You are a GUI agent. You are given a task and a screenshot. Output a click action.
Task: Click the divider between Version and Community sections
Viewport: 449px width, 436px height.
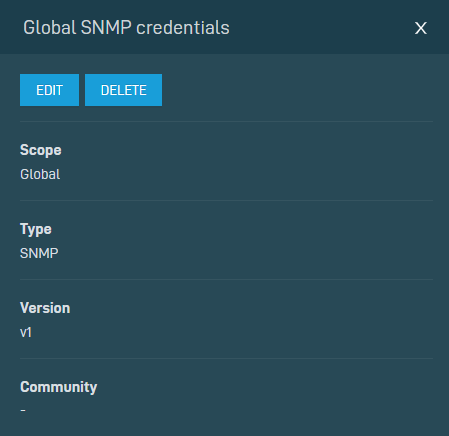[226, 358]
